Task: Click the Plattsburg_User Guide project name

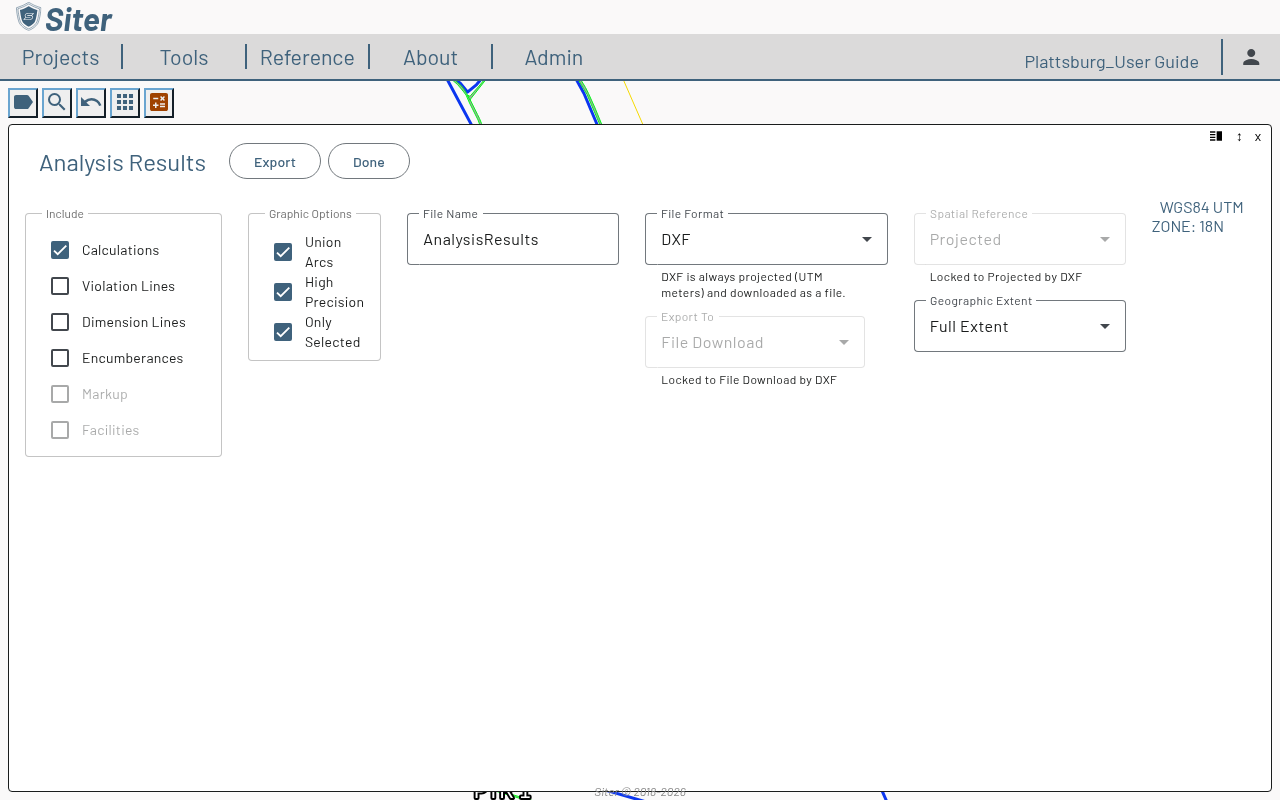Action: 1112,62
